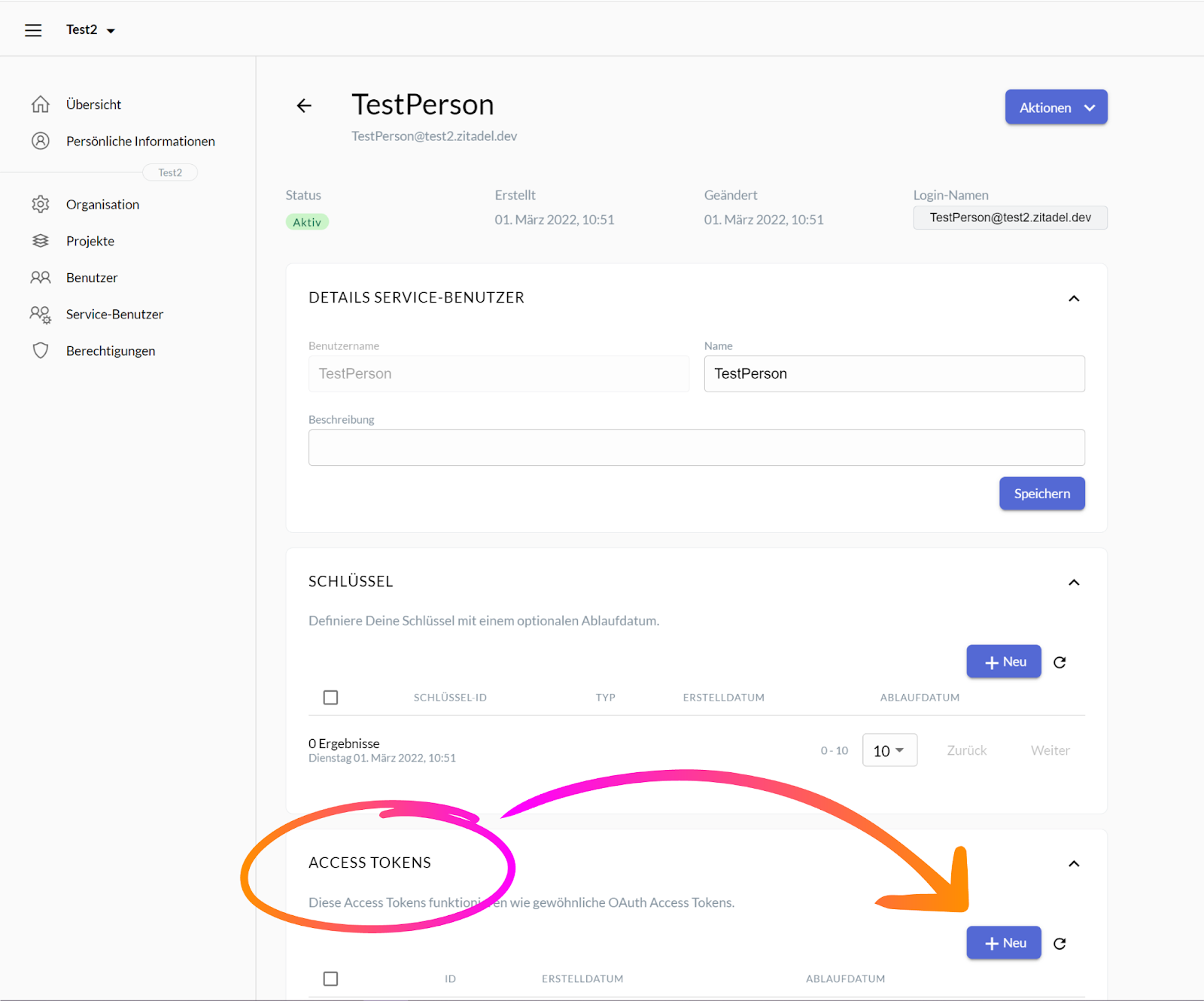Collapse the Schlüssel section
The image size is (1204, 1001).
point(1074,583)
